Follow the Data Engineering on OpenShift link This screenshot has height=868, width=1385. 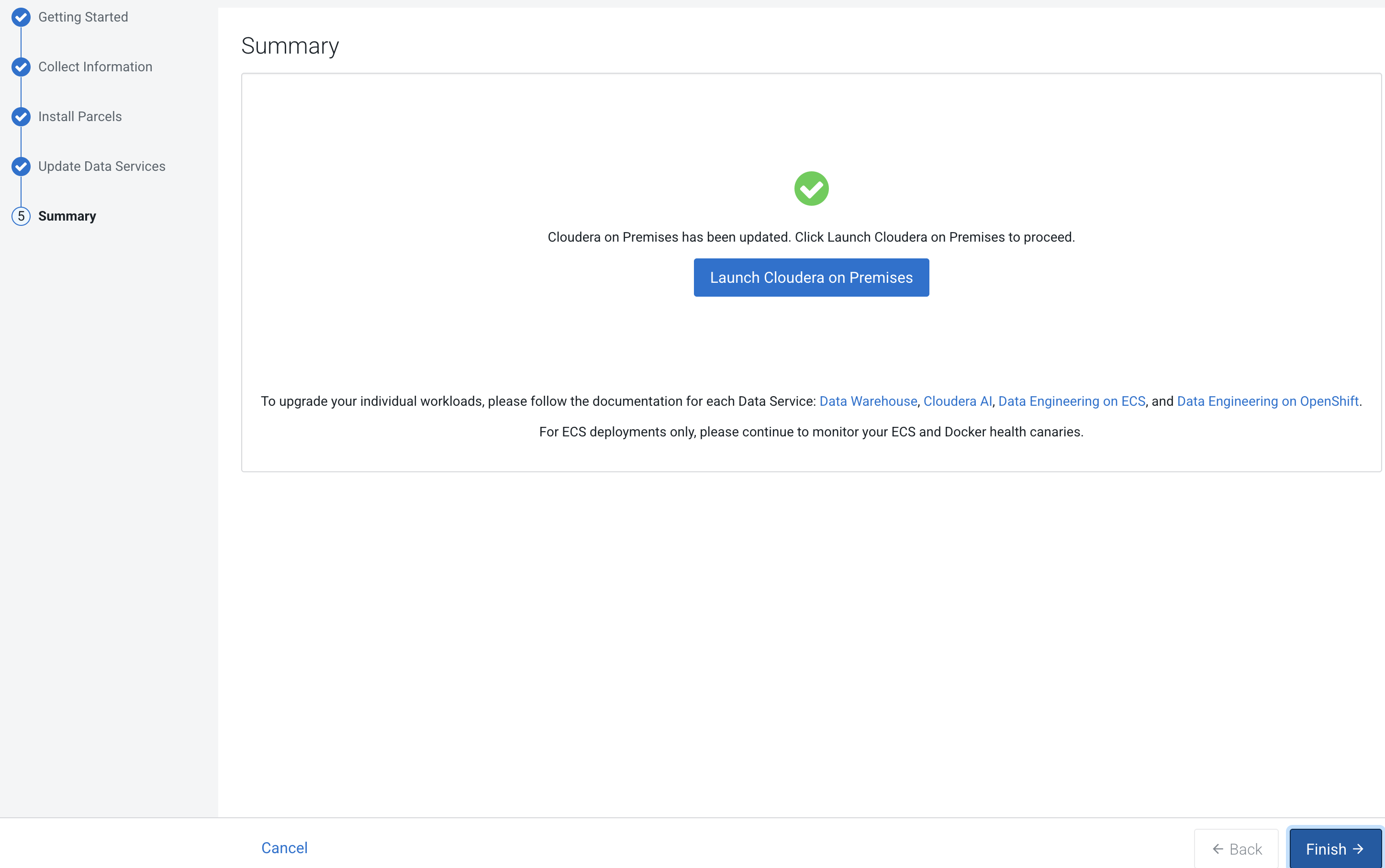(1267, 401)
